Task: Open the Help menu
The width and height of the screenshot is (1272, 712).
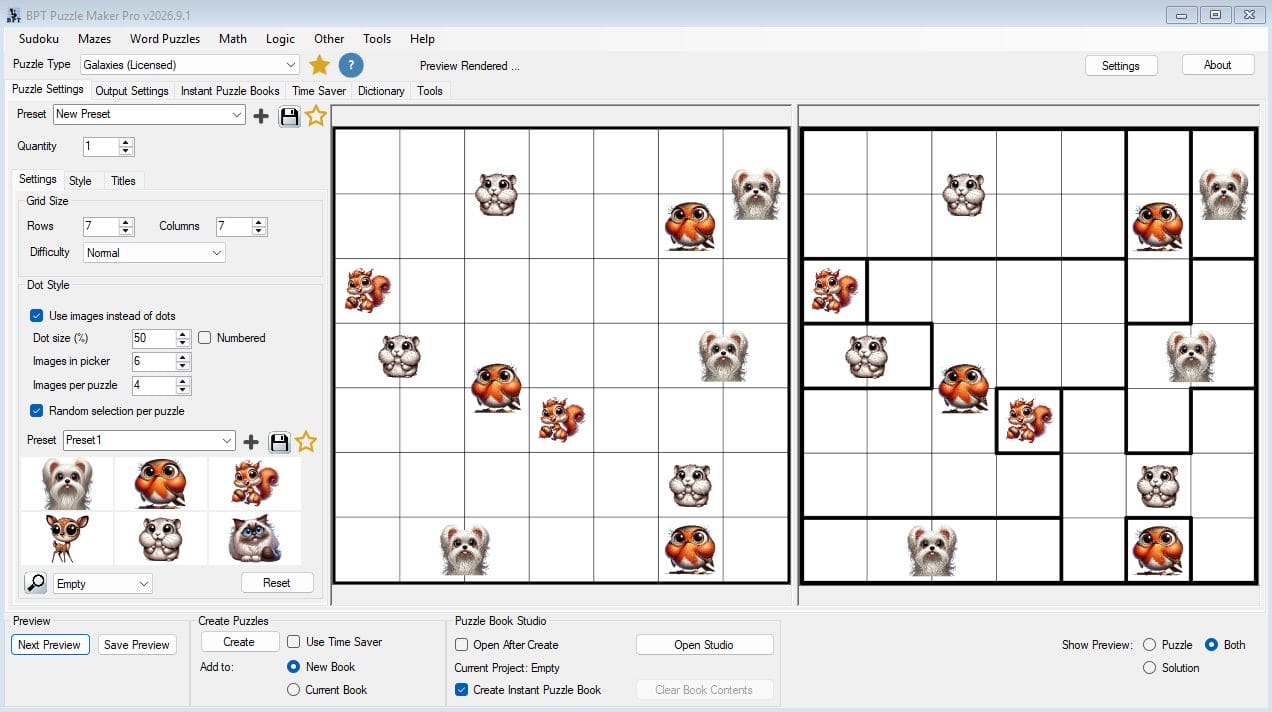Action: point(422,39)
